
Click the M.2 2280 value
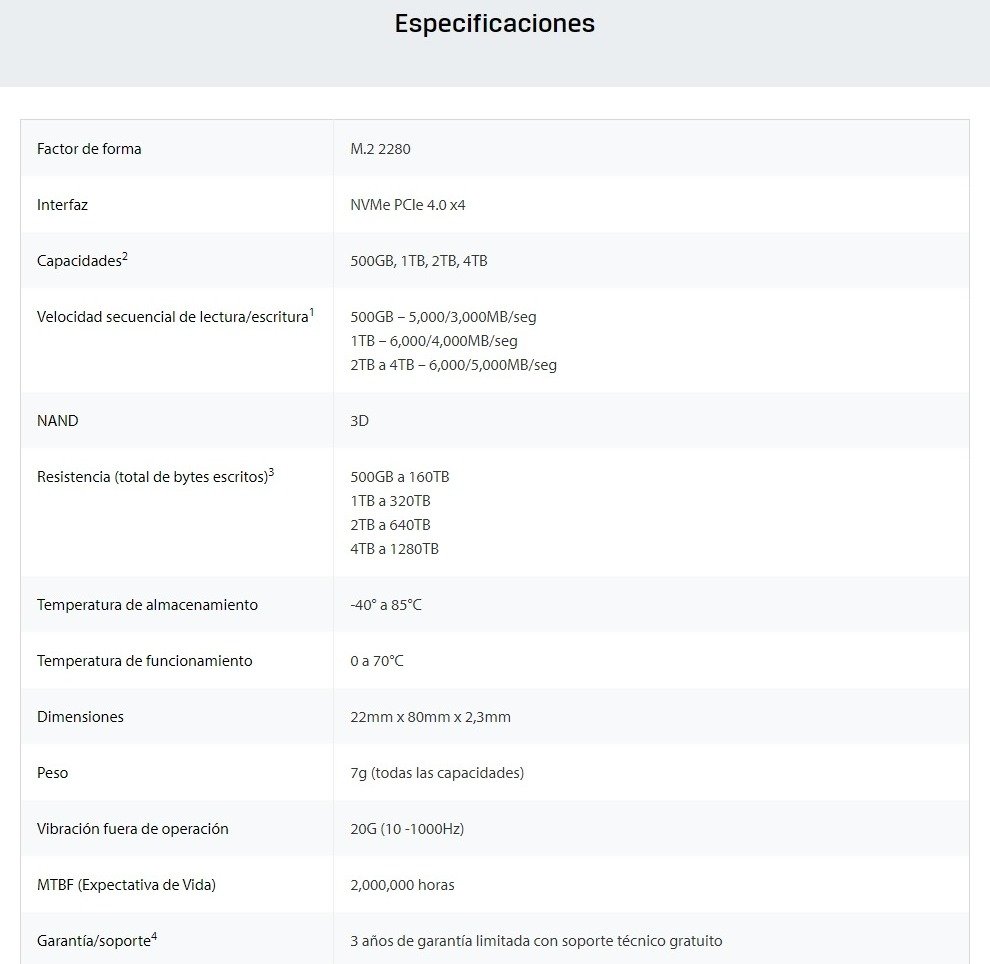tap(380, 149)
